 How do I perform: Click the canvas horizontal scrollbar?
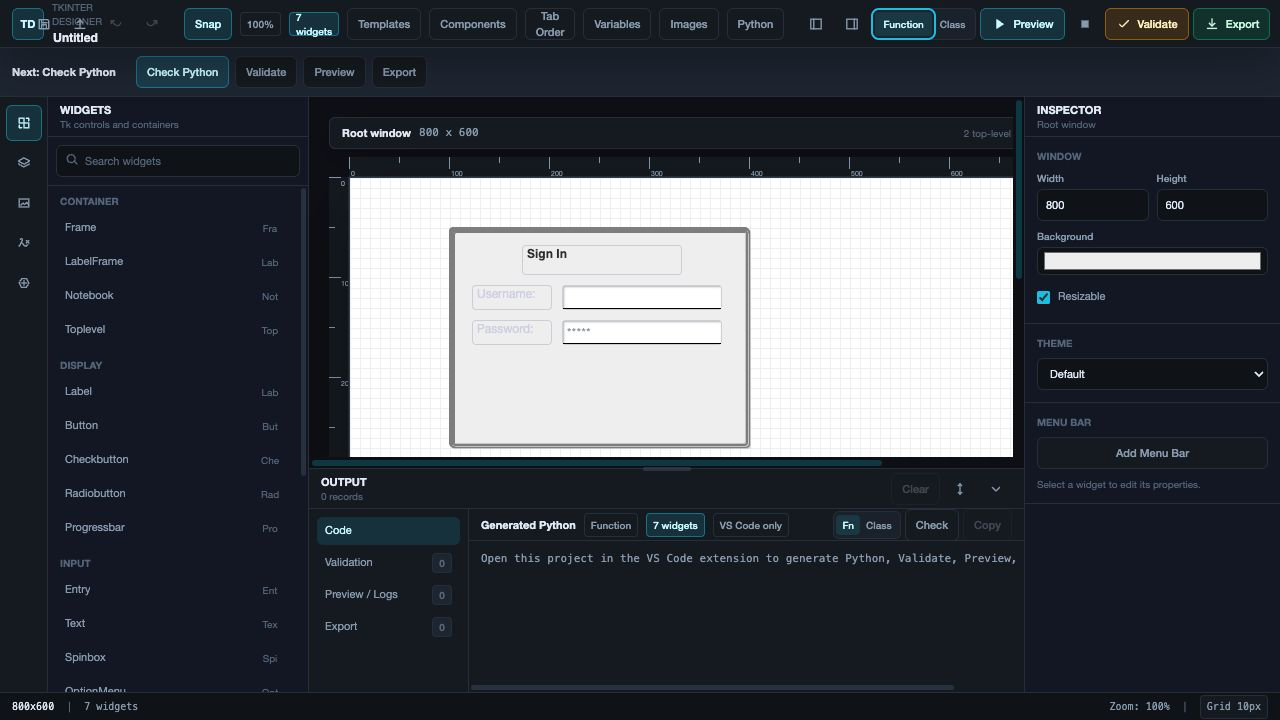pyautogui.click(x=597, y=463)
